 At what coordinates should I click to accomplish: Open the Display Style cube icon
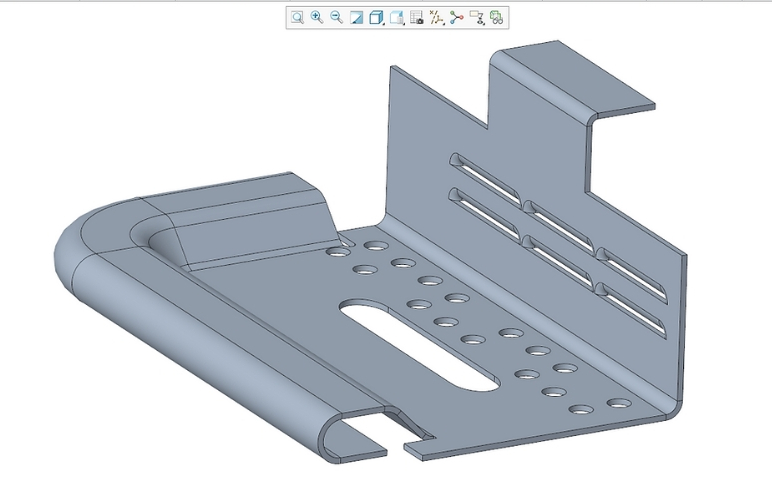(x=376, y=18)
